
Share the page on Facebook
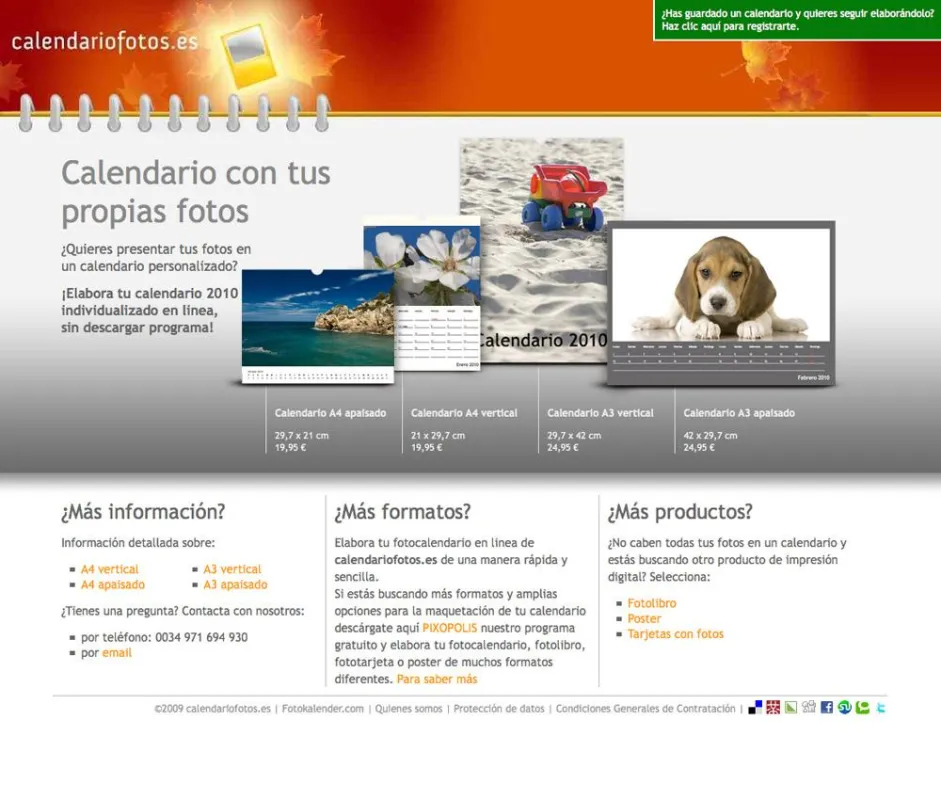[x=827, y=708]
